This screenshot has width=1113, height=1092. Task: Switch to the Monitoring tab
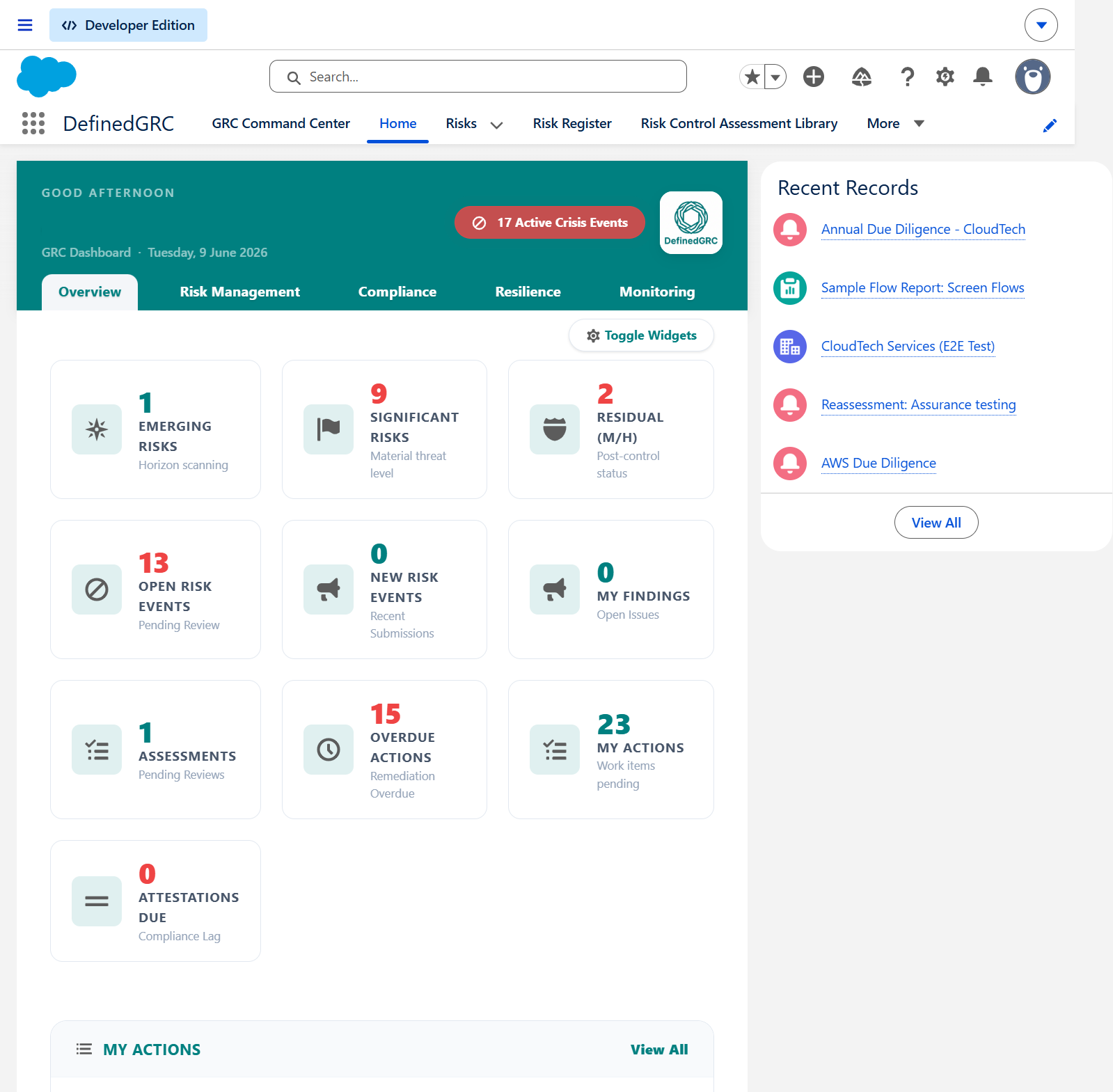(657, 292)
